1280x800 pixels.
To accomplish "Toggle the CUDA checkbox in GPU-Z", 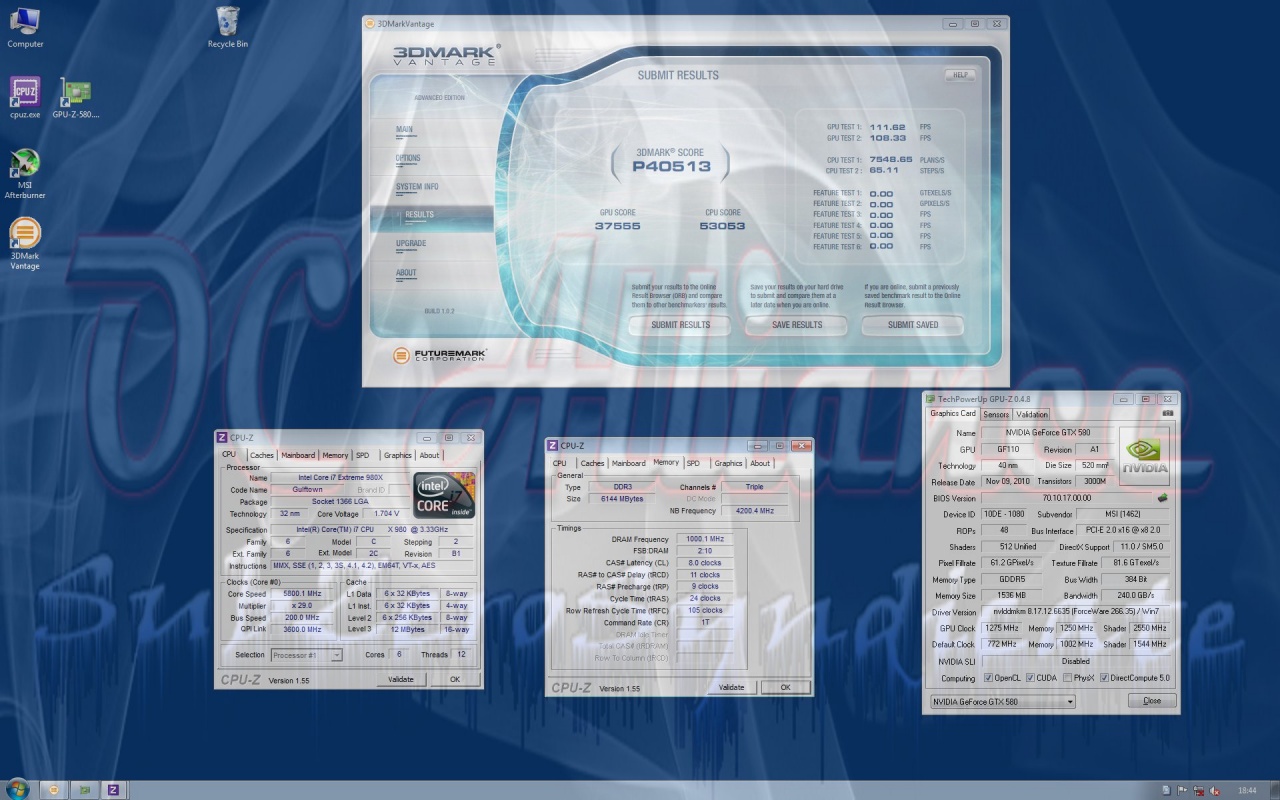I will pos(1029,678).
